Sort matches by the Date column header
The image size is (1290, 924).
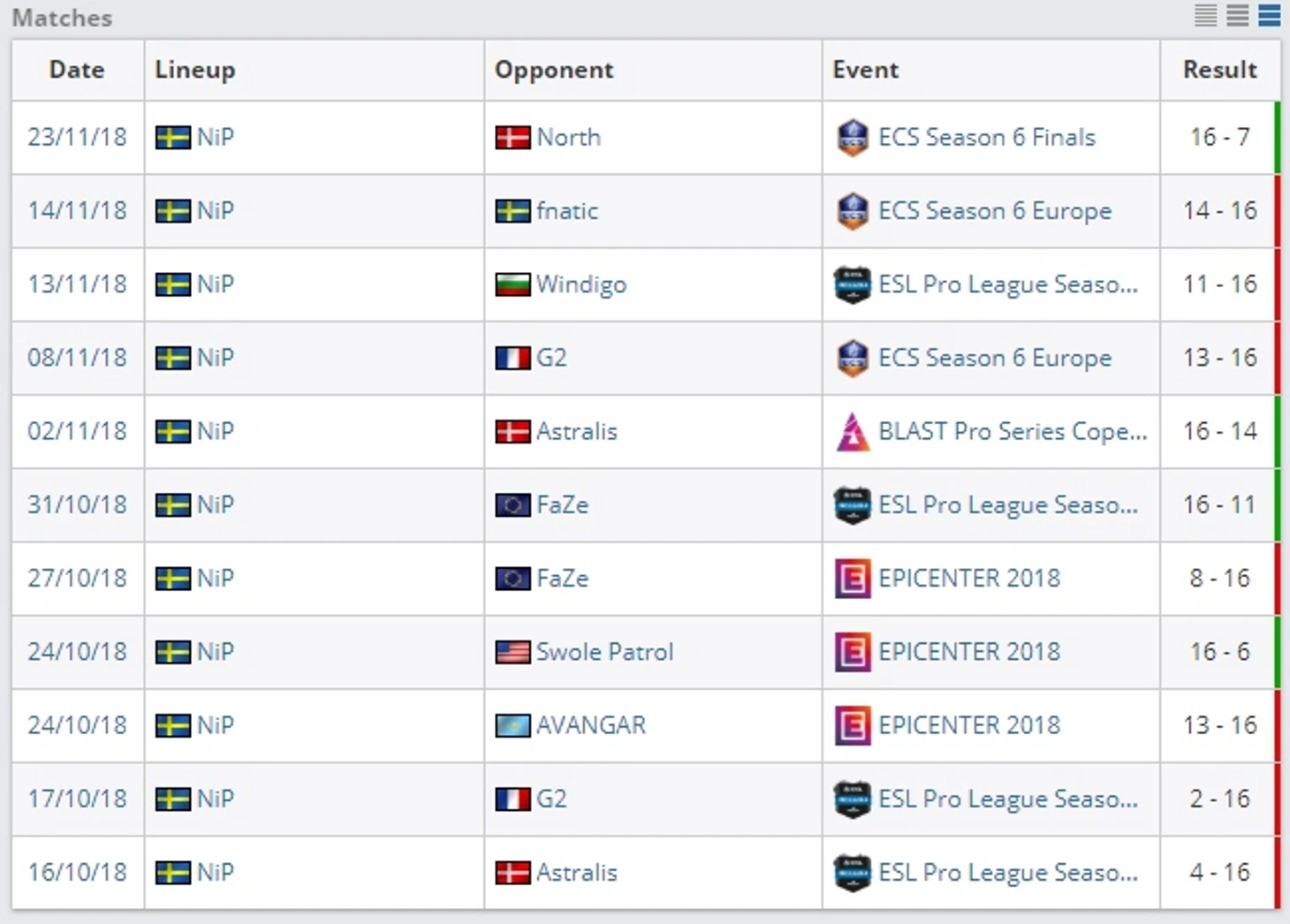pyautogui.click(x=77, y=70)
